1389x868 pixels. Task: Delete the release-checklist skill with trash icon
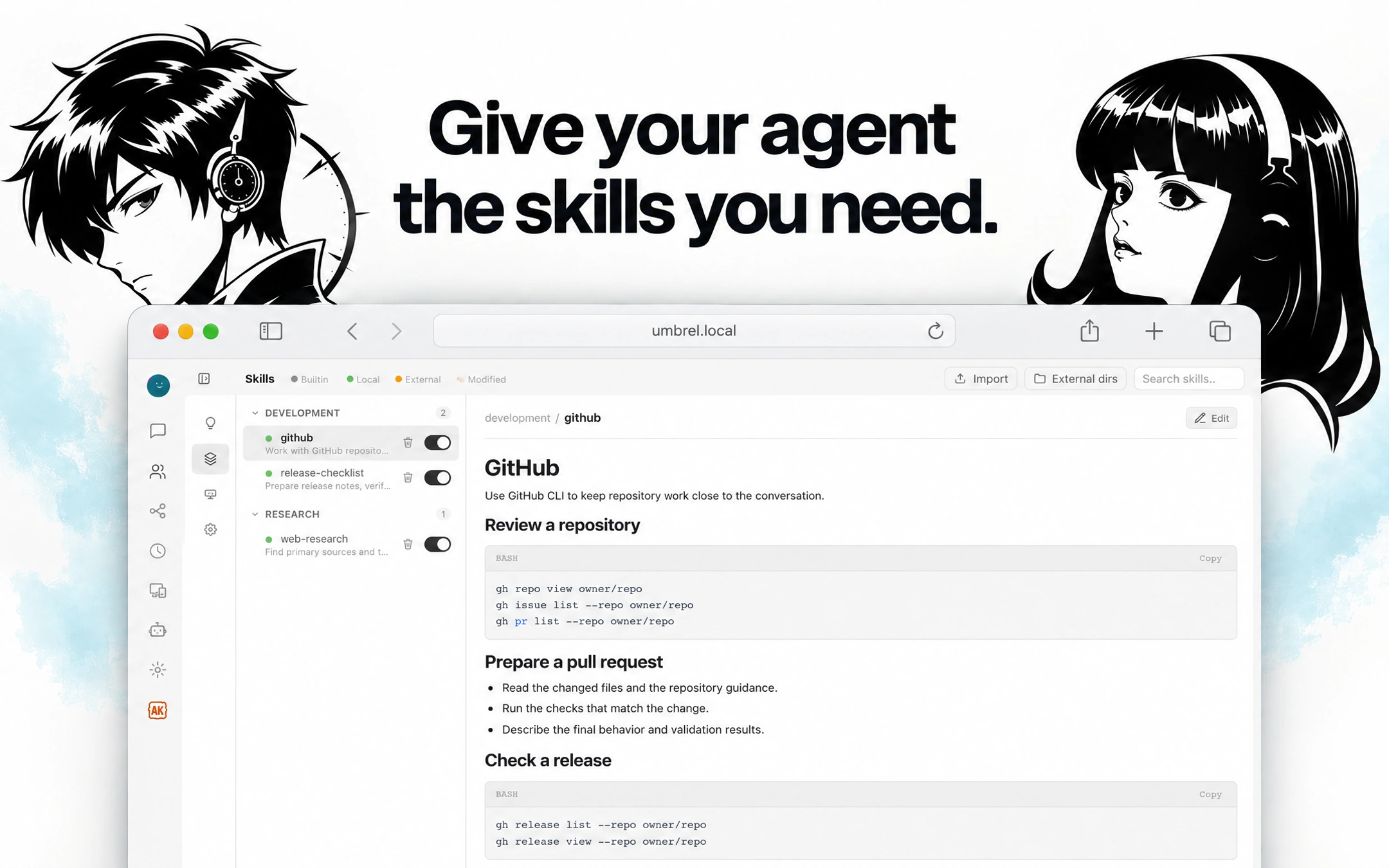(408, 478)
